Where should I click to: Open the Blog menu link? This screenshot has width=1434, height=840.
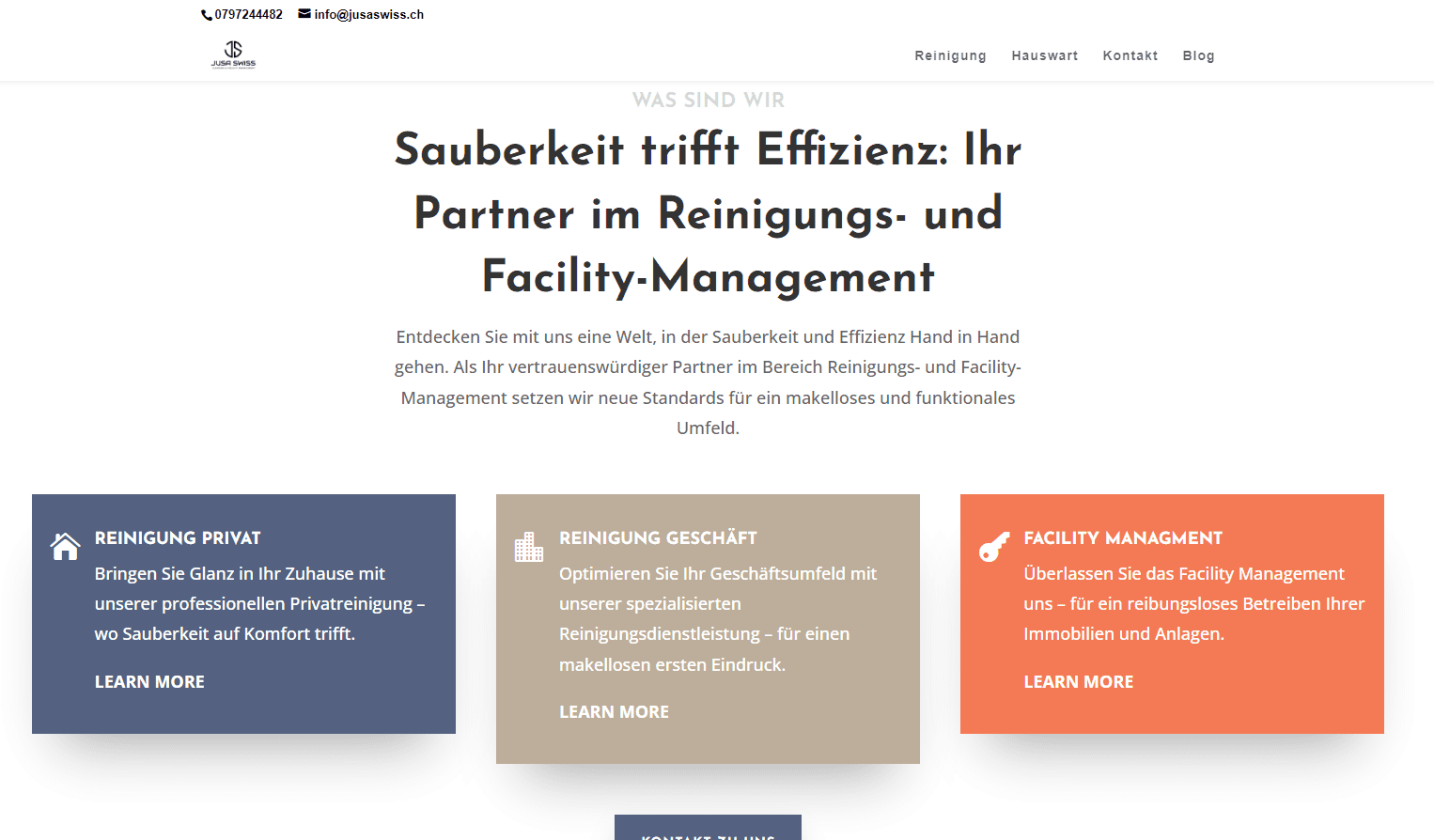1198,55
